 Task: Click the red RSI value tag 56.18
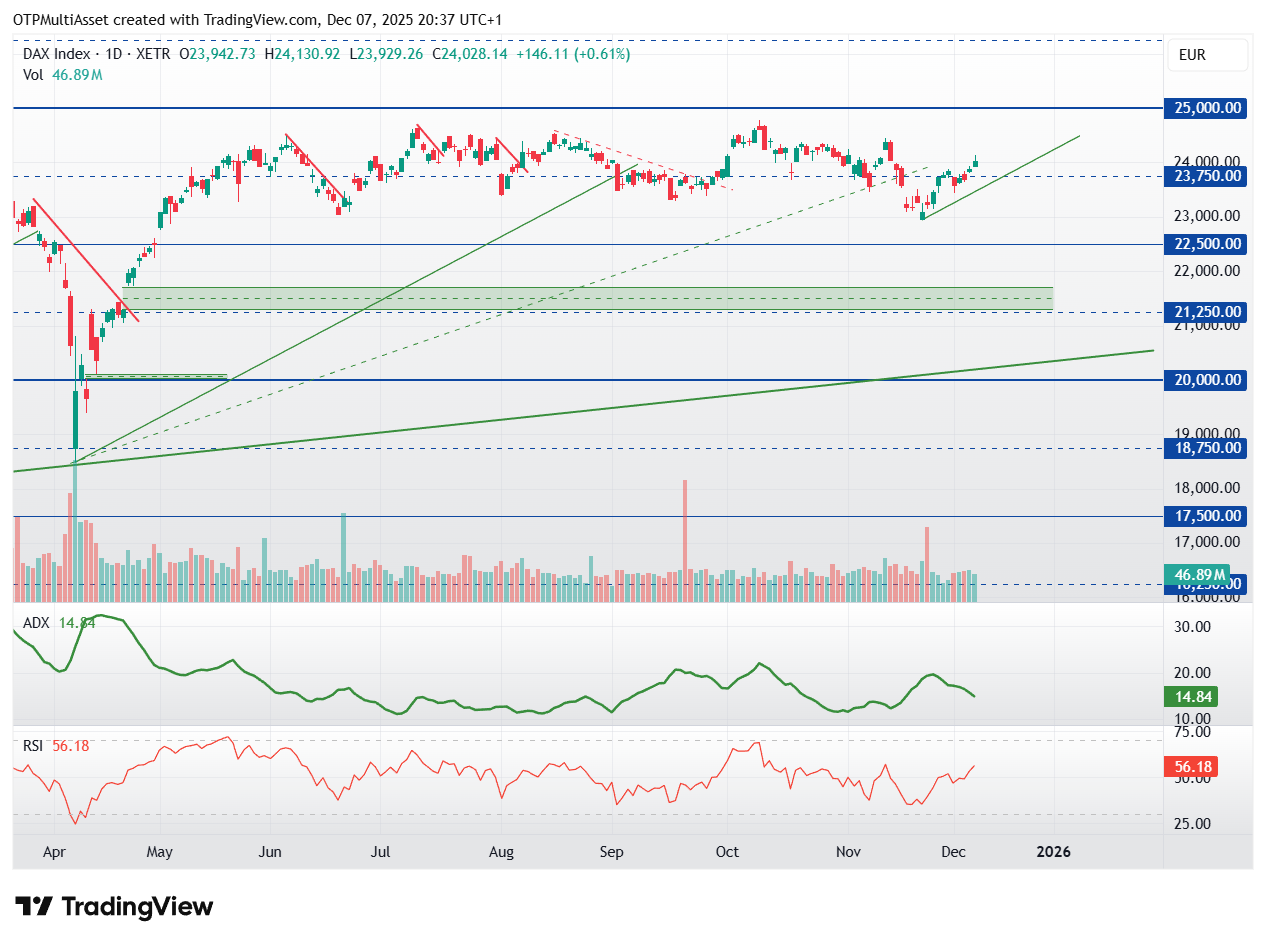pyautogui.click(x=1191, y=768)
